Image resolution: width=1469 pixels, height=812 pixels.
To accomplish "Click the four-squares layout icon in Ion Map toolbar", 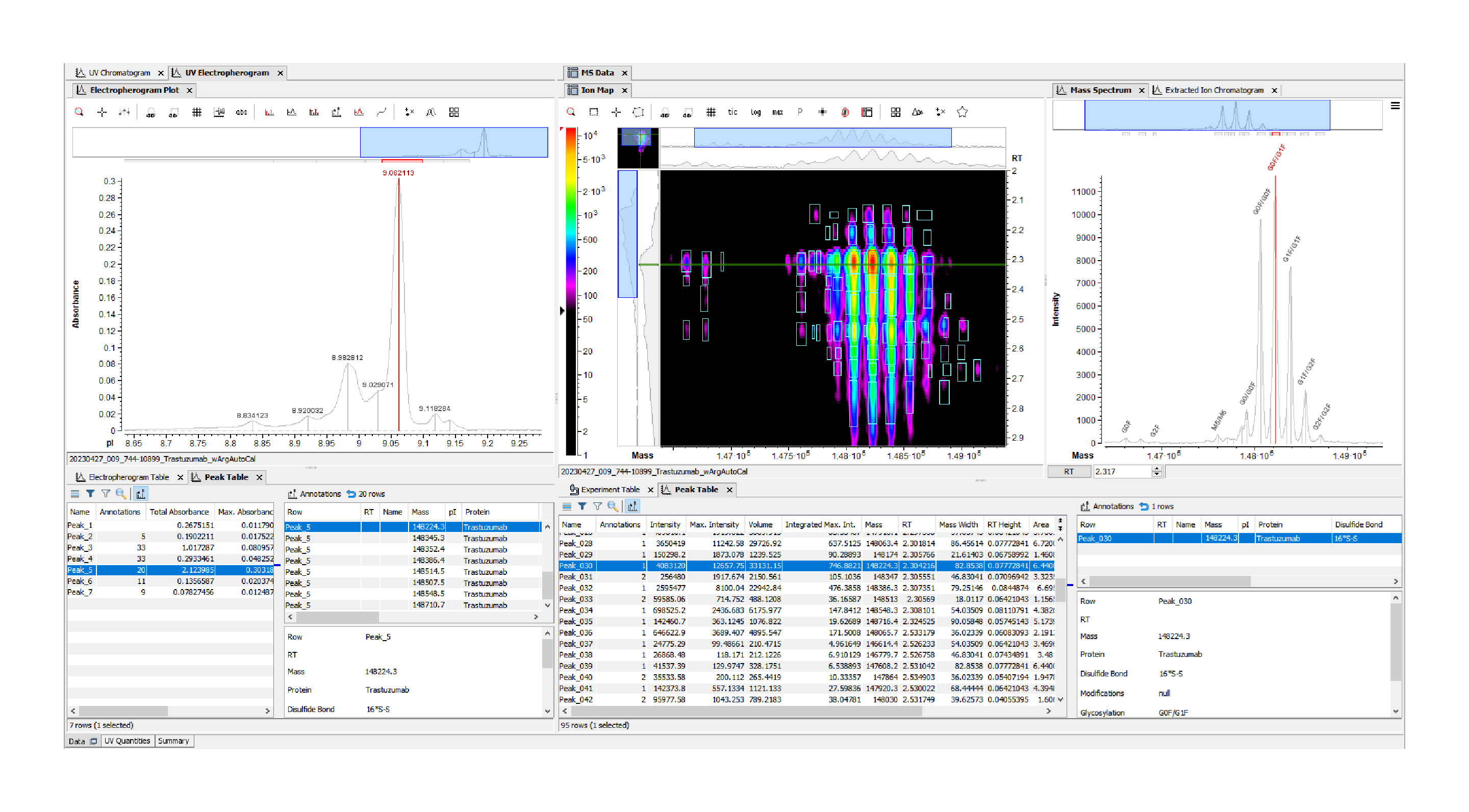I will pyautogui.click(x=895, y=112).
